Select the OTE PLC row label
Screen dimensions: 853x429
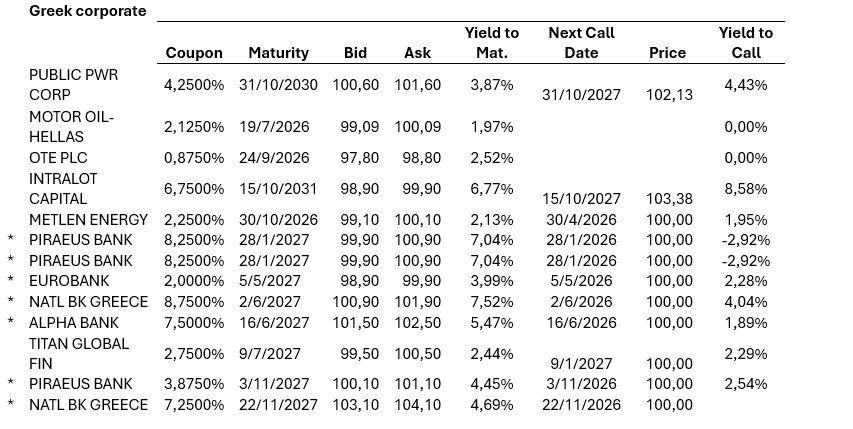tap(58, 158)
